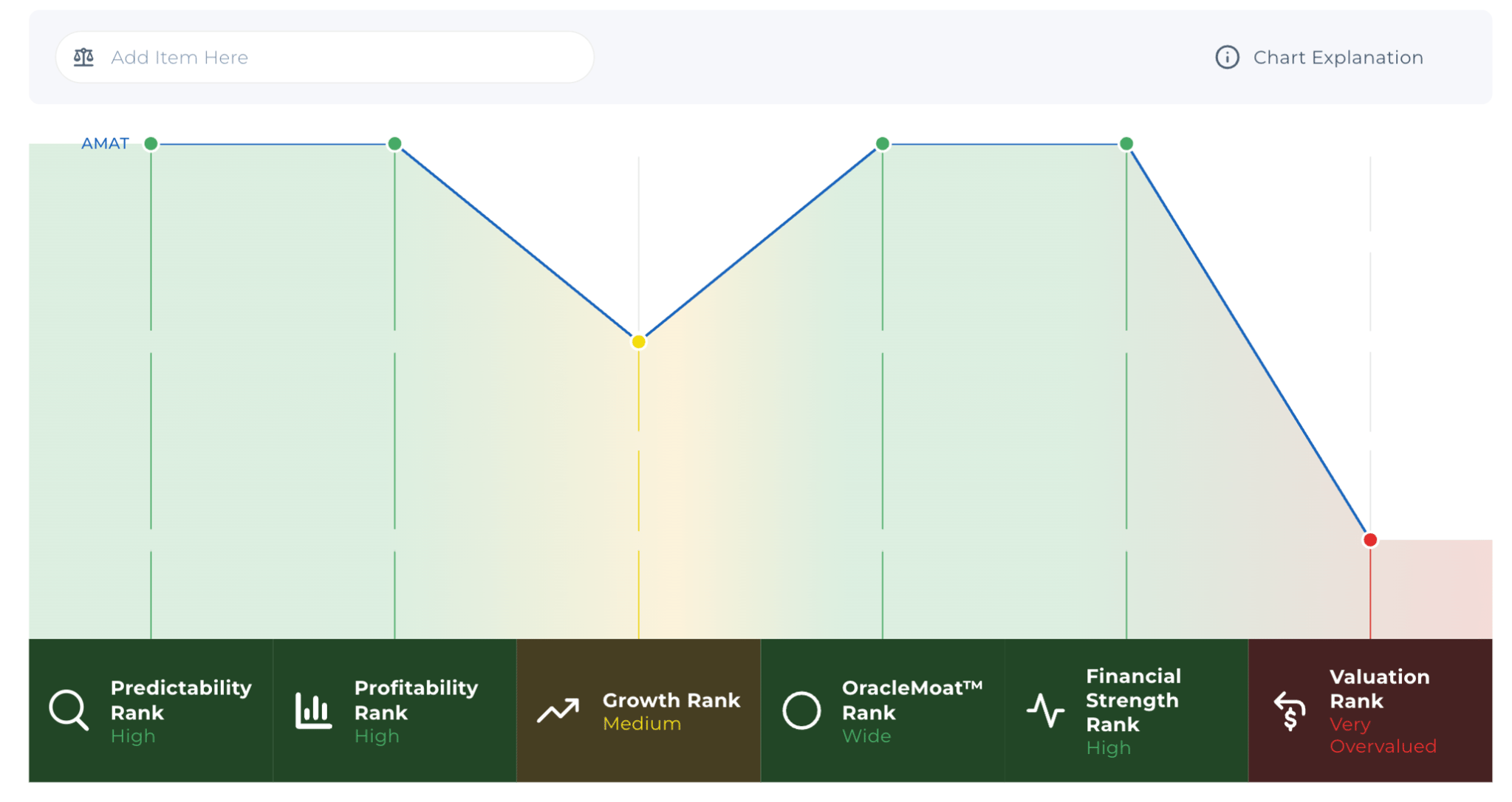
Task: Select the green OracleMoat Rank data point
Action: [x=882, y=143]
